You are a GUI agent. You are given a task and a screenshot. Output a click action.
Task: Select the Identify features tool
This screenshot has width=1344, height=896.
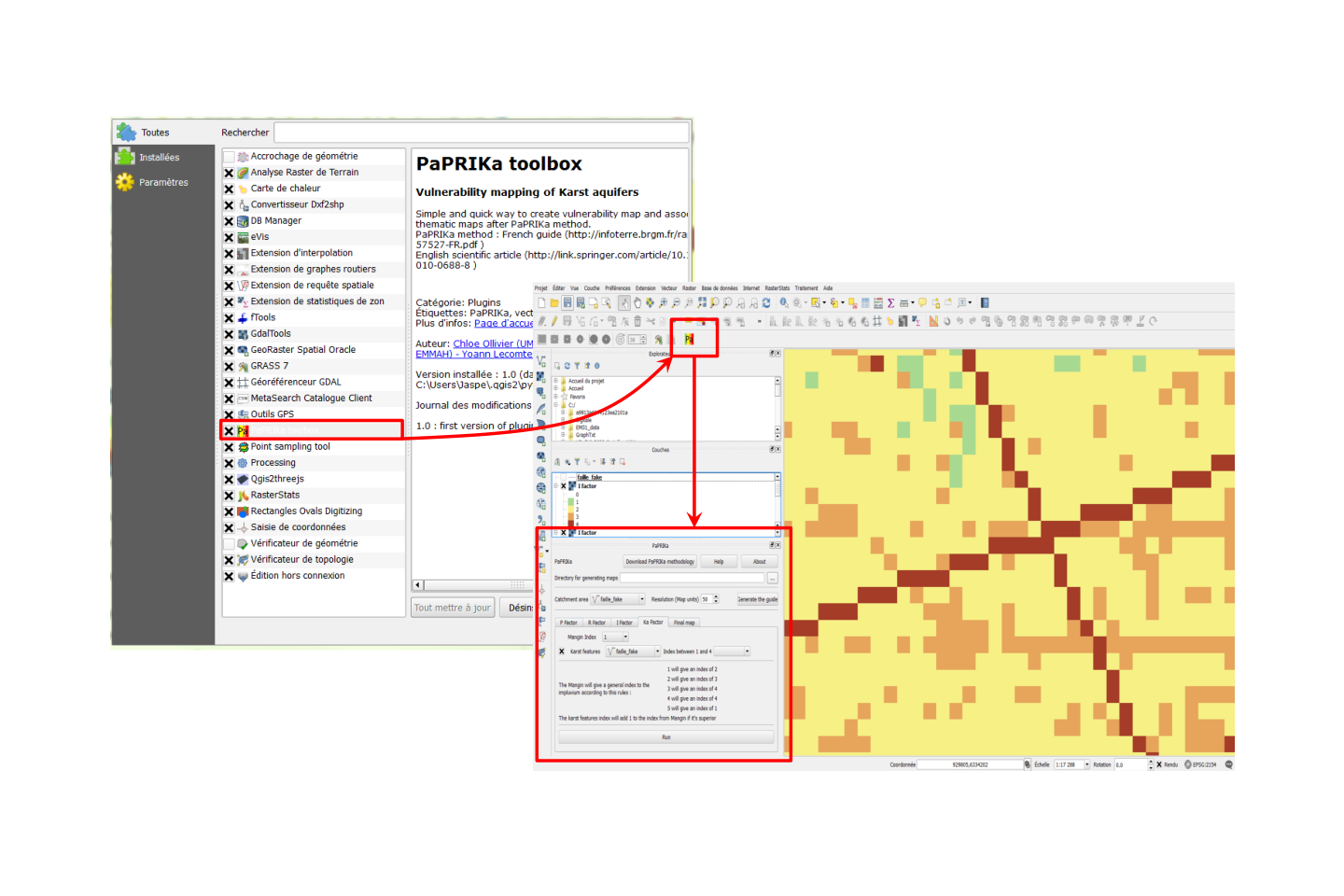click(x=784, y=302)
